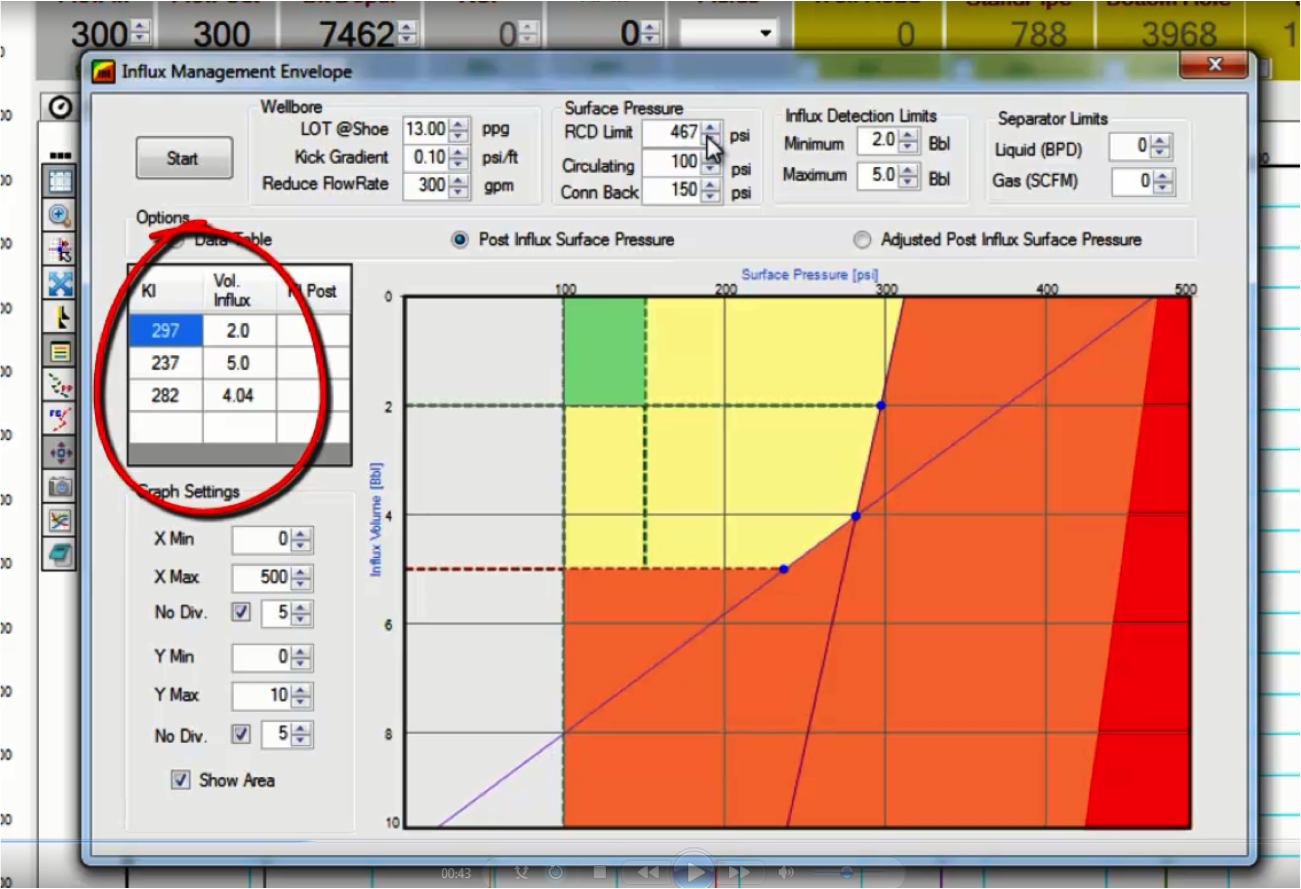Viewport: 1301px width, 889px height.
Task: Click the yellow notes list icon in the sidebar
Action: [60, 351]
